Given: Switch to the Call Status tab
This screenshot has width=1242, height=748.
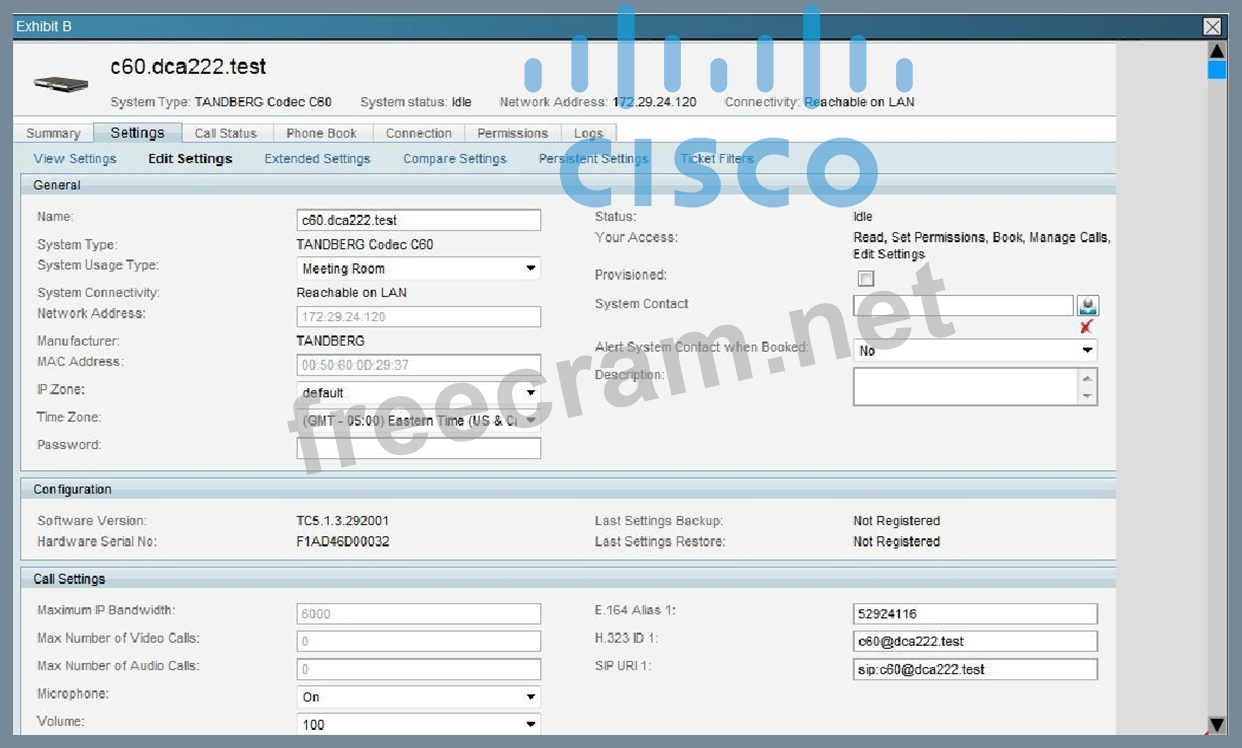Looking at the screenshot, I should pos(226,133).
